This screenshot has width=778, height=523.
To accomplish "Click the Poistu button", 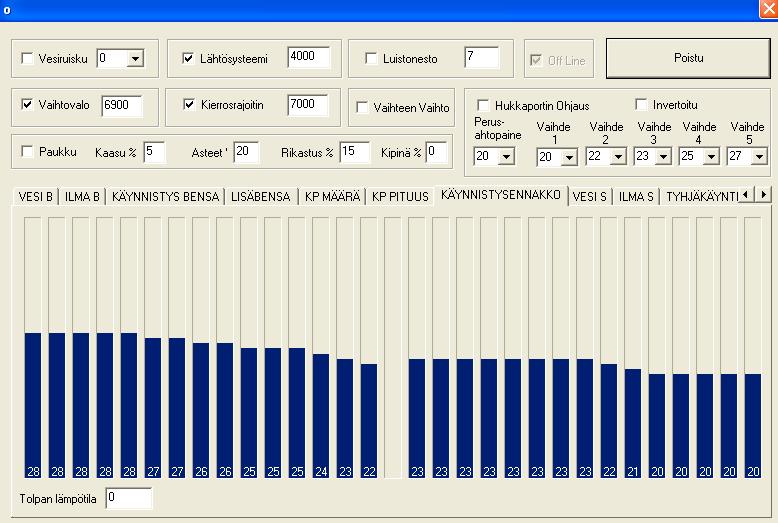I will click(x=688, y=58).
